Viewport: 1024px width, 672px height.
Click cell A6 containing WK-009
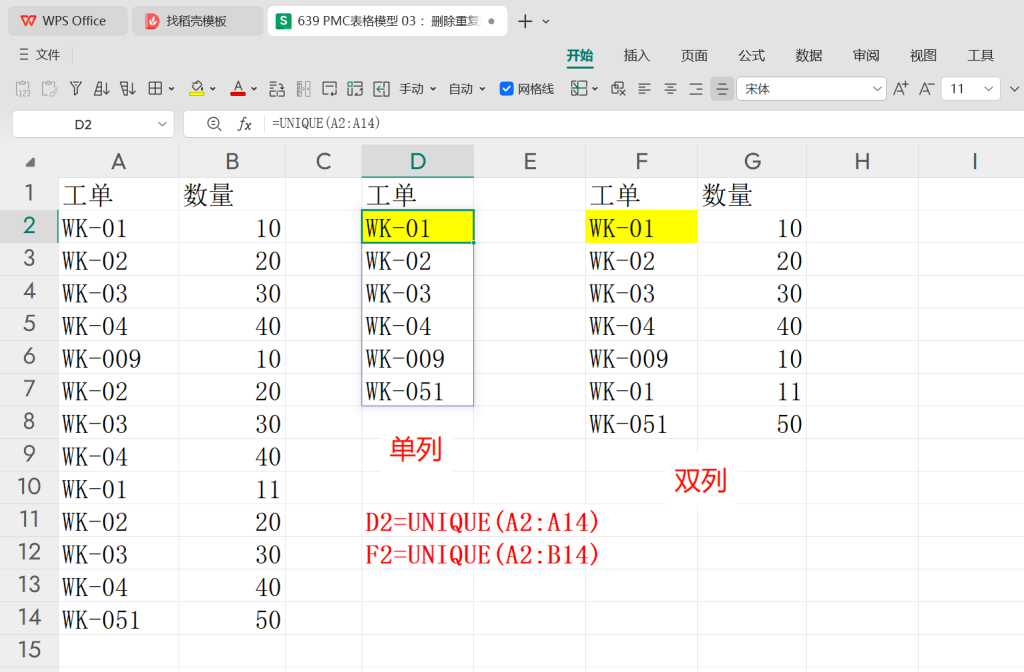point(118,357)
